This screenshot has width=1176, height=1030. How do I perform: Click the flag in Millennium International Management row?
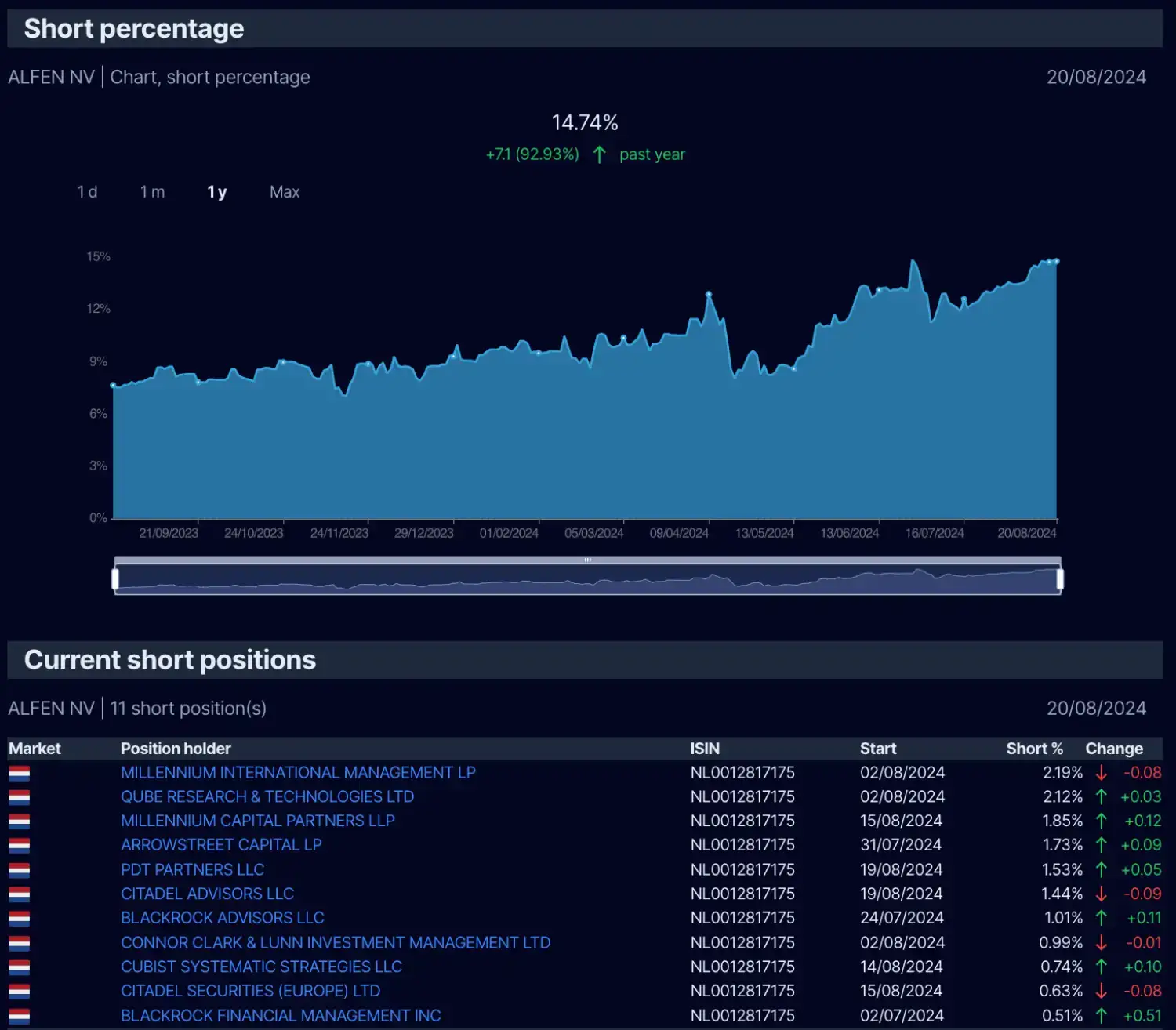pyautogui.click(x=20, y=774)
